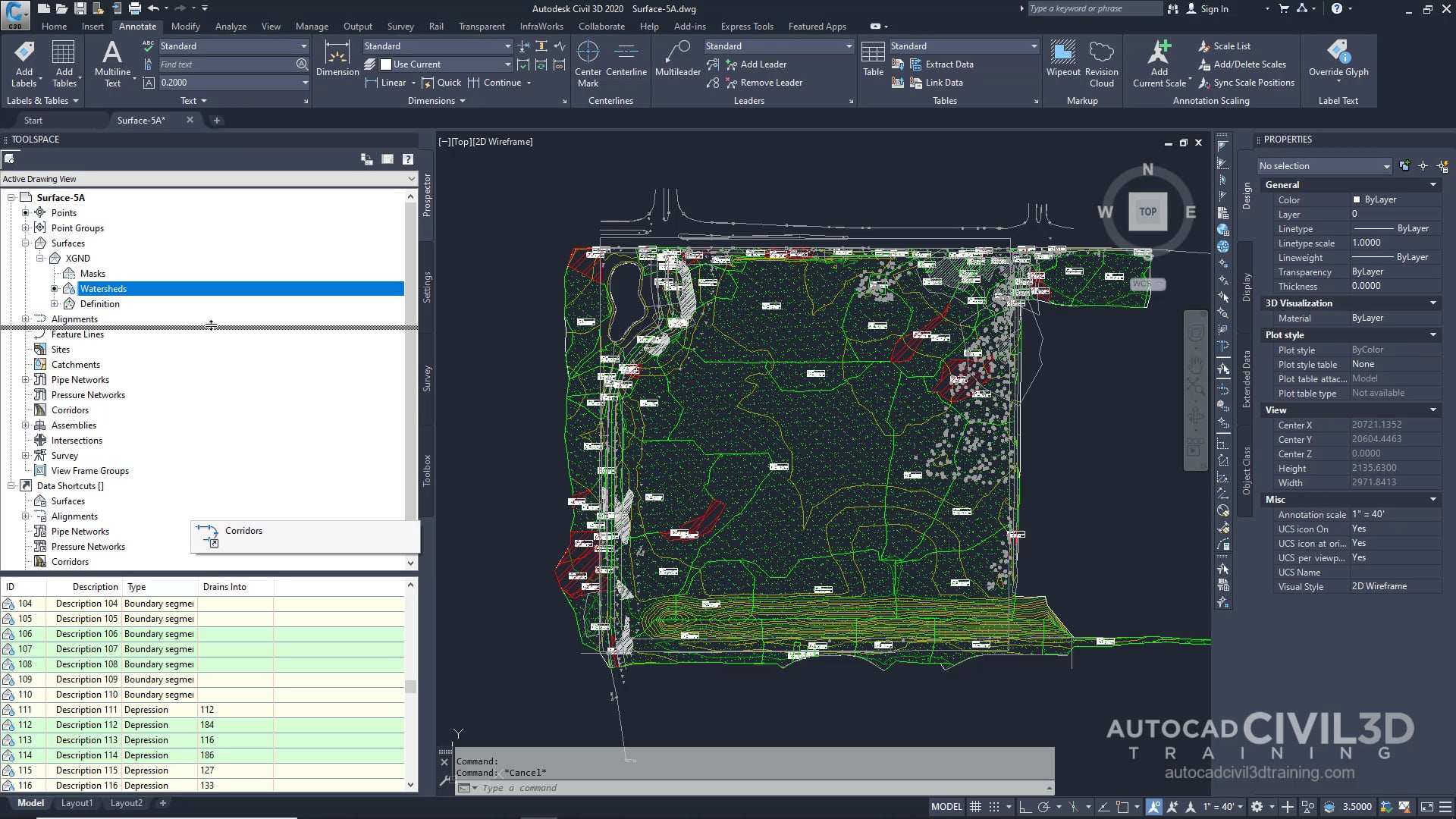Toggle snap mode in status bar

[x=996, y=806]
